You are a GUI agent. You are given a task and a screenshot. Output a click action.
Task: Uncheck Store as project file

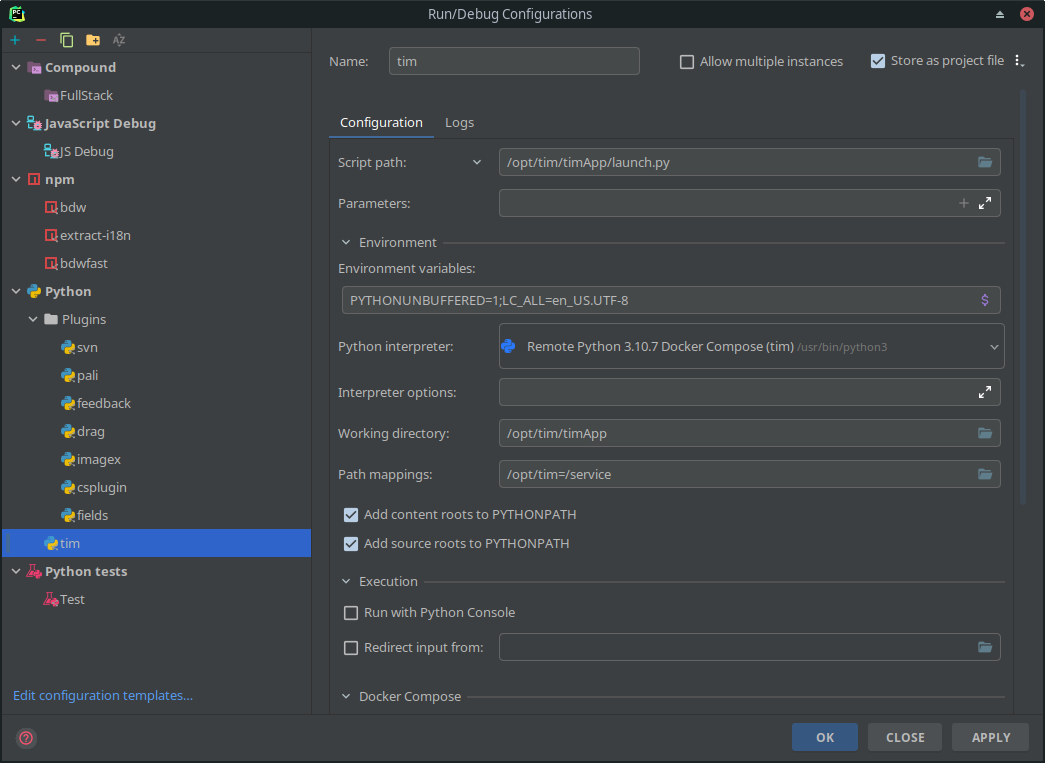878,61
